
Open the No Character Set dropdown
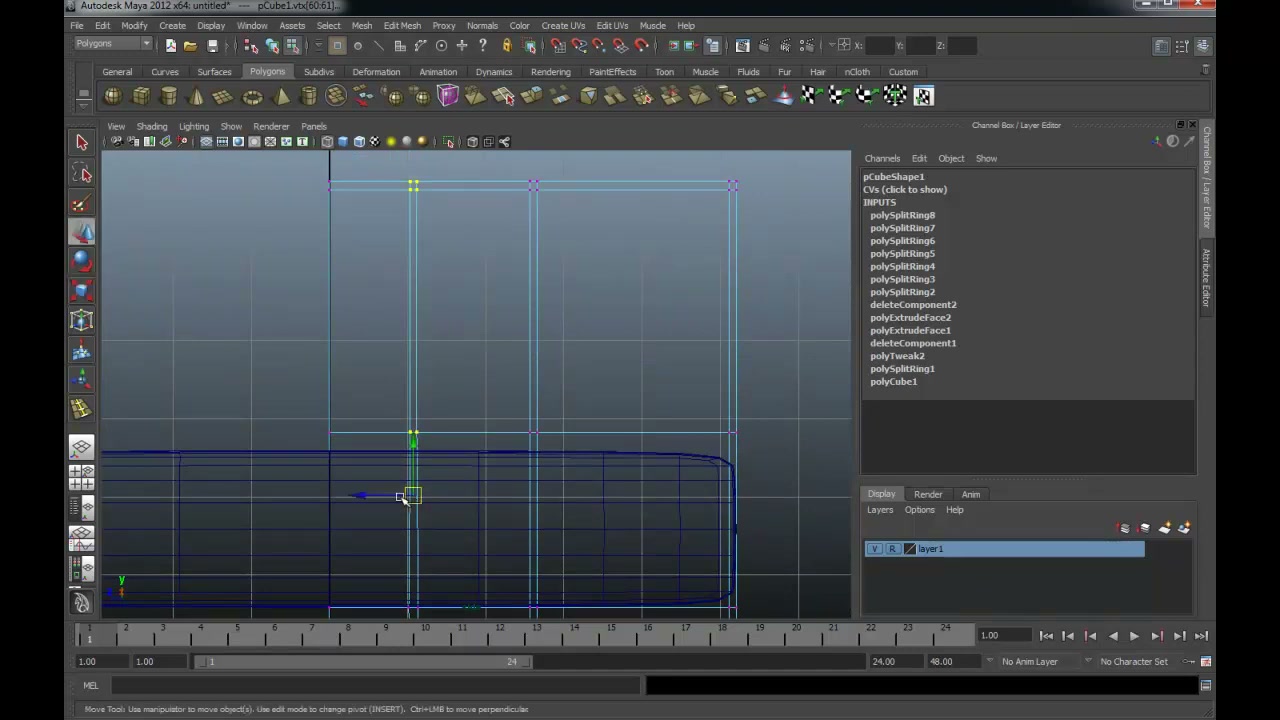1138,662
